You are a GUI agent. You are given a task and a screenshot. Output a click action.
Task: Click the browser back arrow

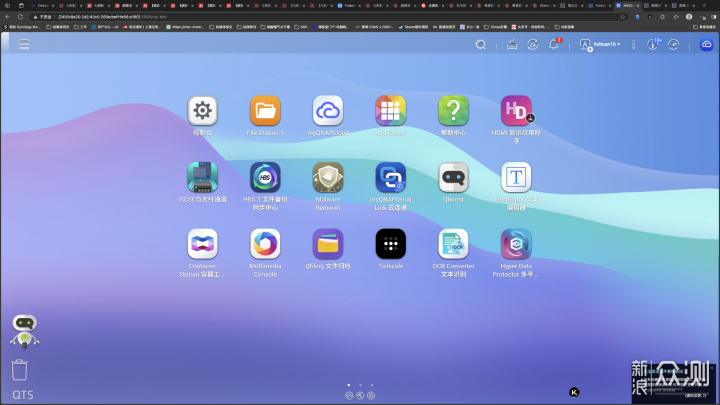[8, 17]
